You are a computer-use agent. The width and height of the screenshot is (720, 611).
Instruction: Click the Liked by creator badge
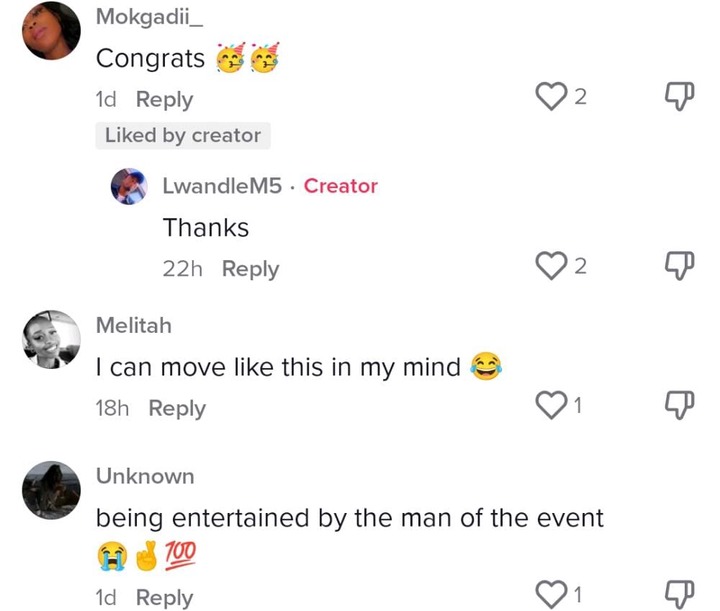click(183, 135)
